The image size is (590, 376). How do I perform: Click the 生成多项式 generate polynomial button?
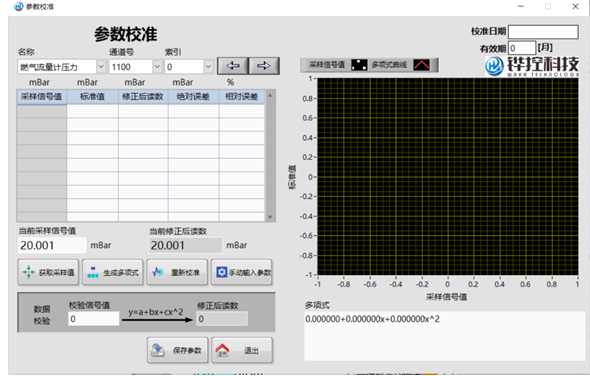(113, 272)
